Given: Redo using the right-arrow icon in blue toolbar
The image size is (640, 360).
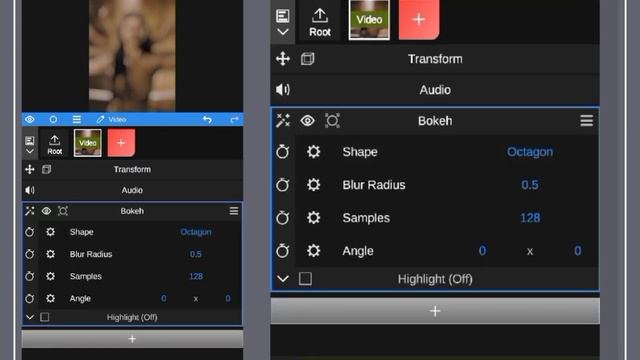Looking at the screenshot, I should pos(234,119).
